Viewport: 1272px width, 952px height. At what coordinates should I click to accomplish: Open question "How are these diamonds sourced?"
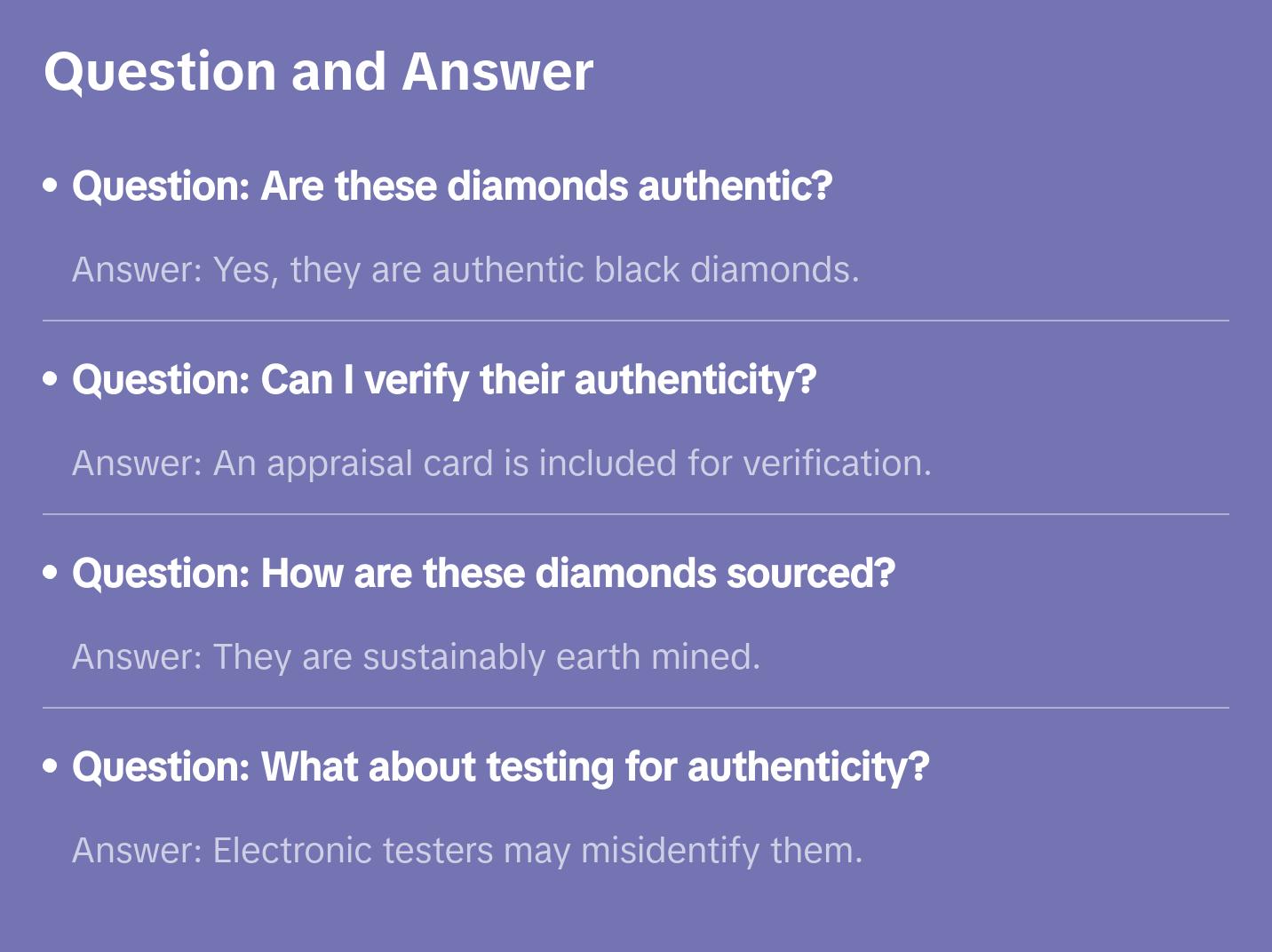click(483, 574)
